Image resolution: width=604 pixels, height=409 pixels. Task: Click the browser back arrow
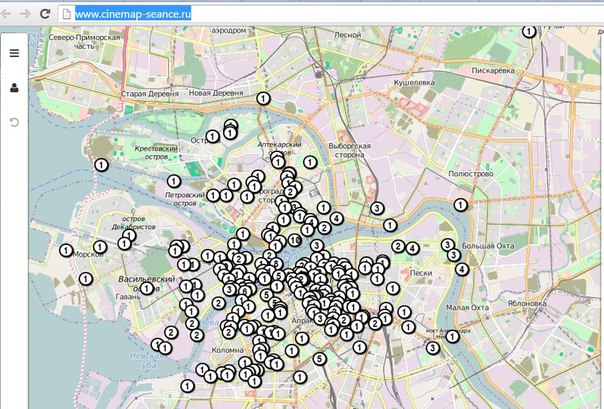(7, 14)
